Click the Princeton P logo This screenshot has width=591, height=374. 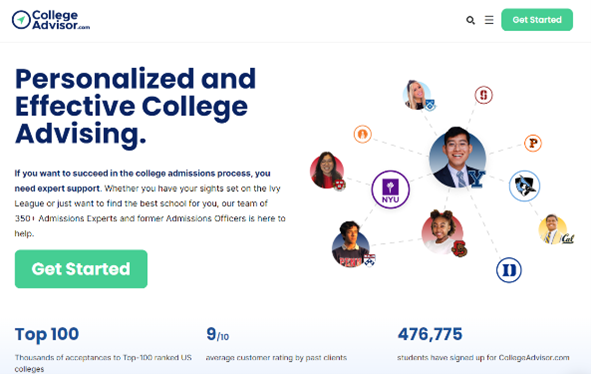(533, 143)
